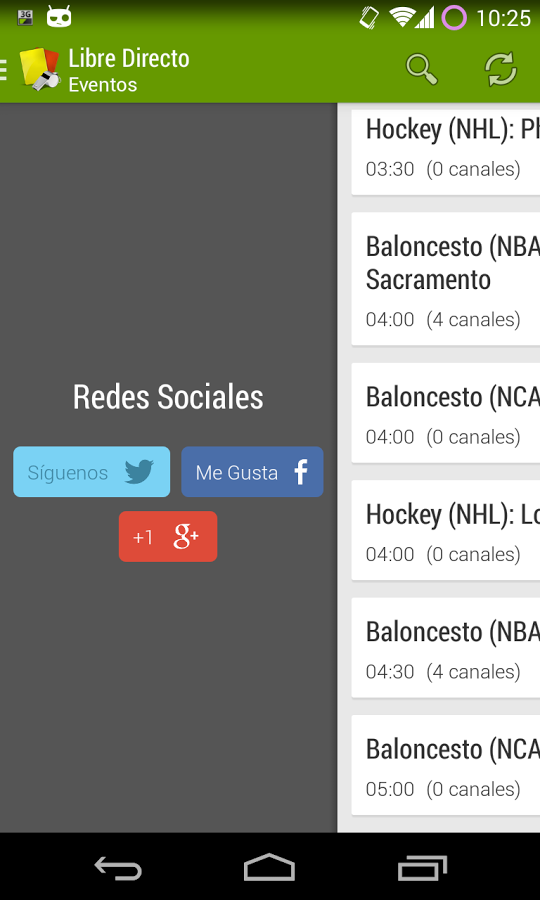Tap the hamburger menu icon
Viewport: 540px width, 900px height.
3,69
